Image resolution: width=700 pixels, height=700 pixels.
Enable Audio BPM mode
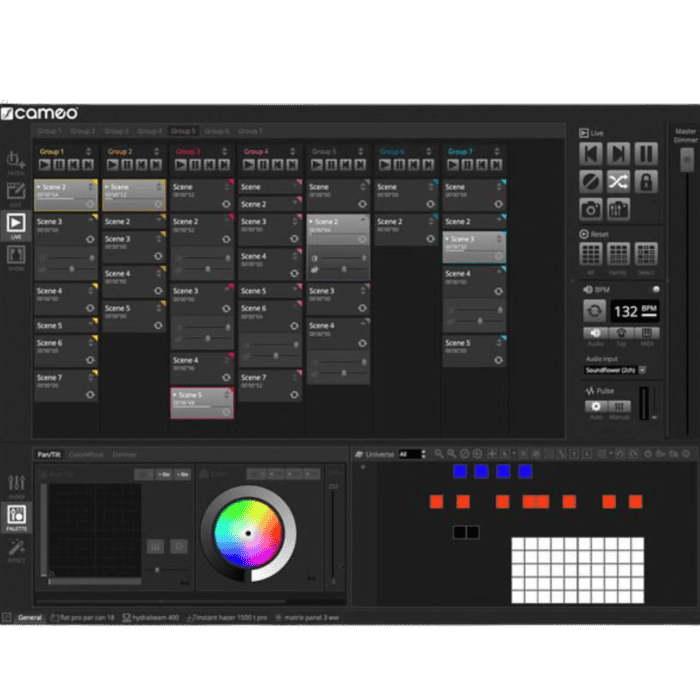pyautogui.click(x=594, y=334)
